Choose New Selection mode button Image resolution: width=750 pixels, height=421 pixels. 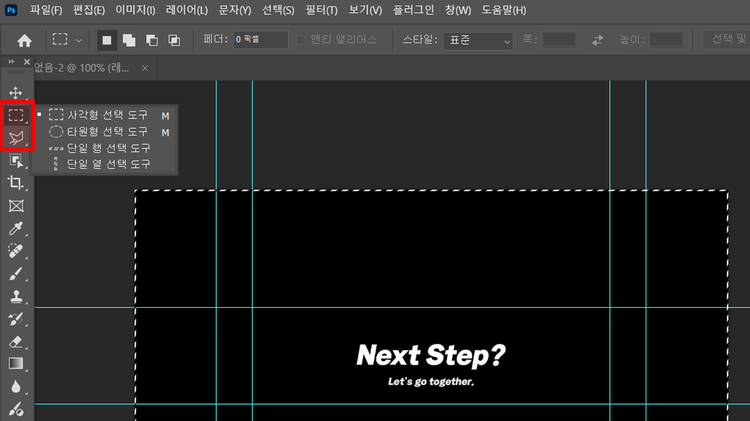coord(107,41)
